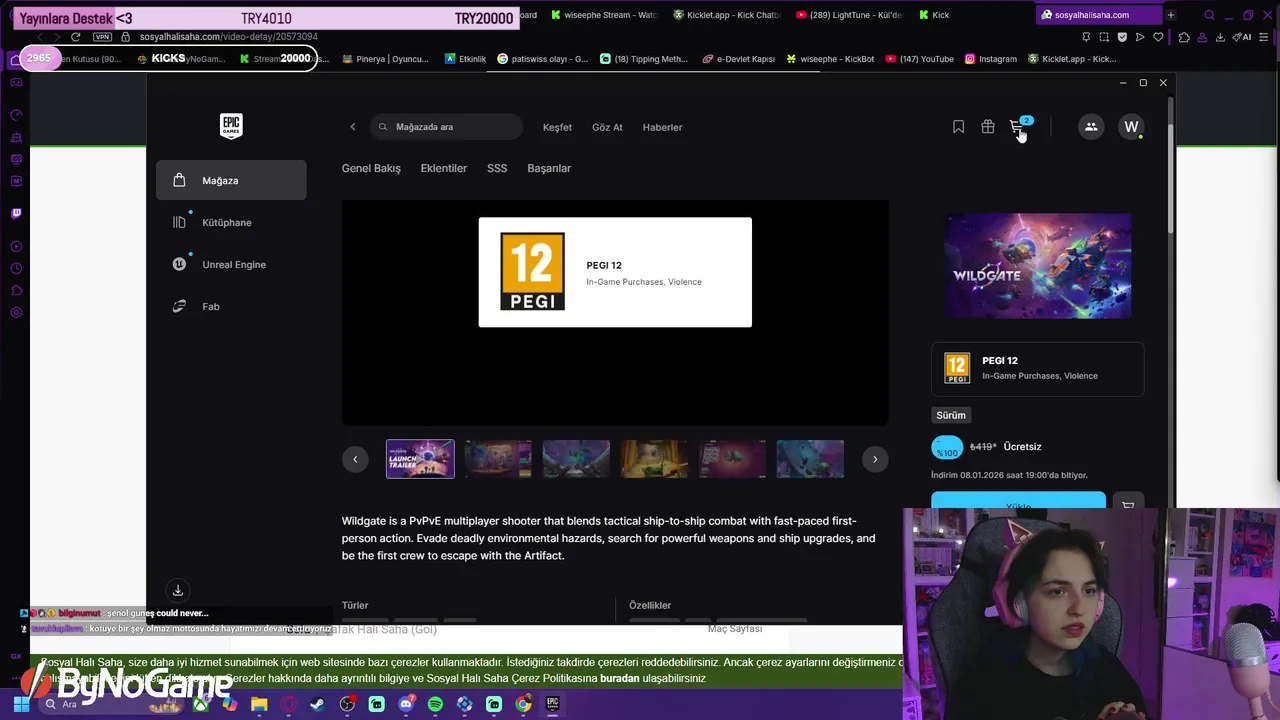Open a new browser tab
Viewport: 1280px width, 720px height.
[x=1170, y=15]
